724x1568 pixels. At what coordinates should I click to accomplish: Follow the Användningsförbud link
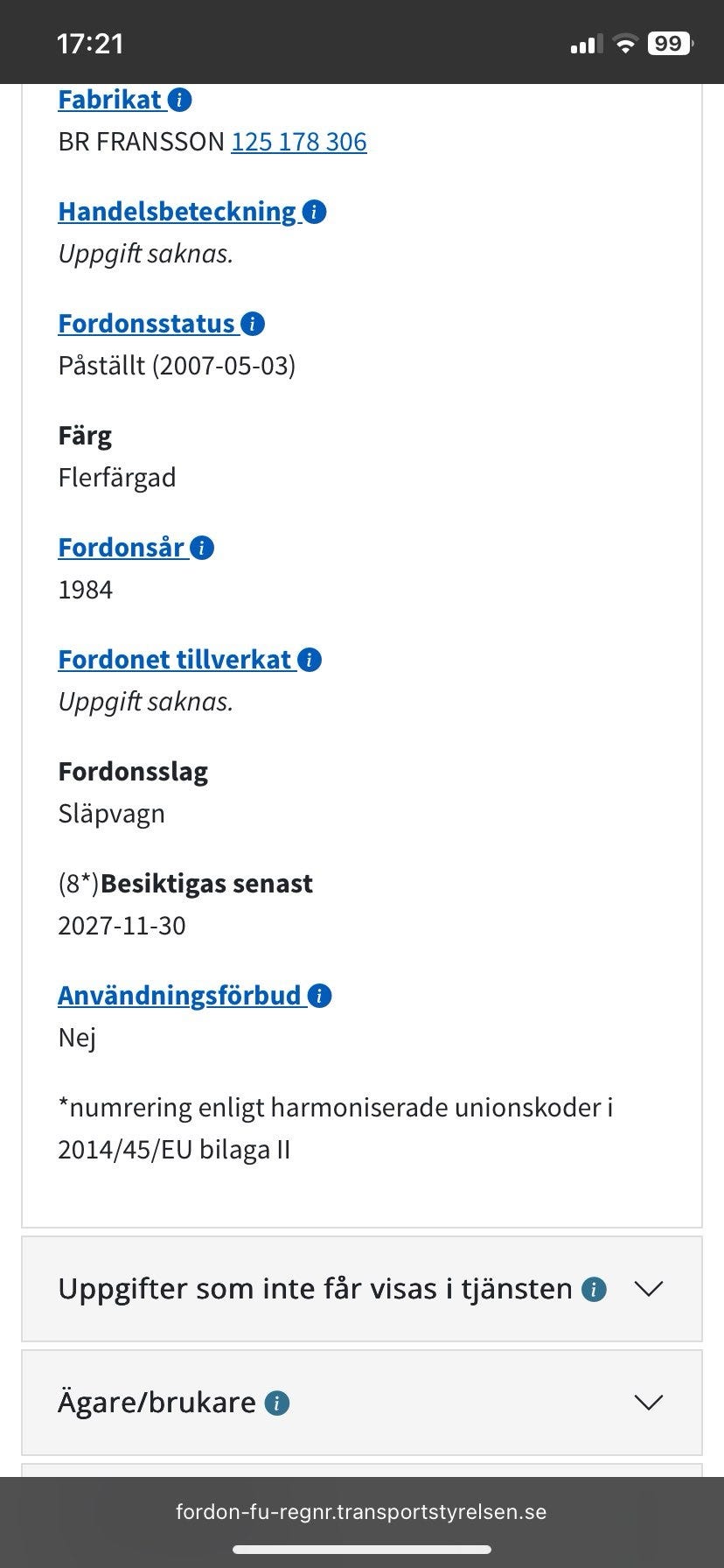coord(179,996)
